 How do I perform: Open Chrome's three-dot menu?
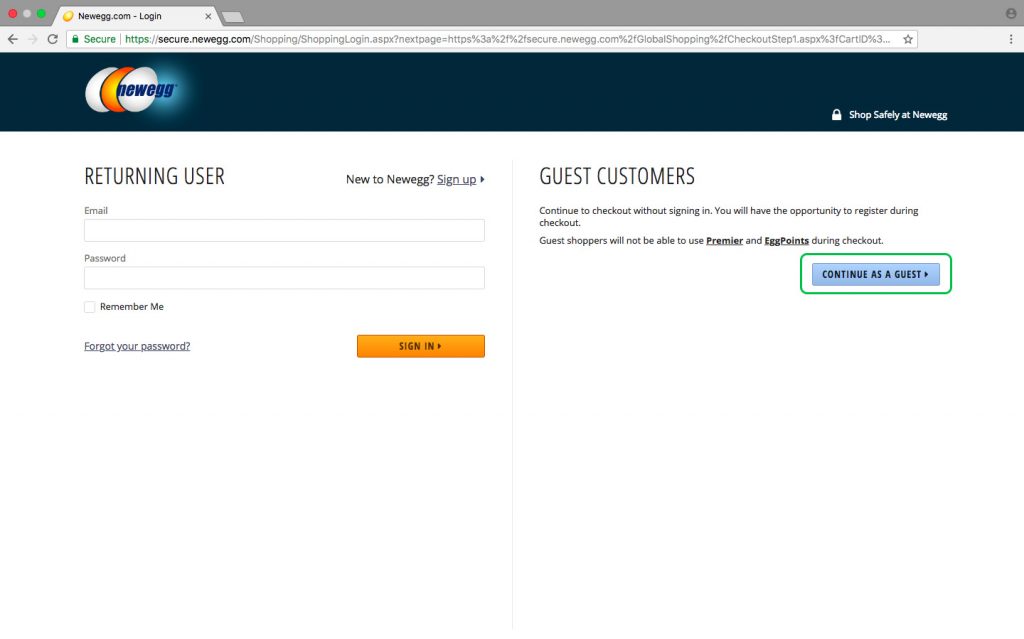1013,38
